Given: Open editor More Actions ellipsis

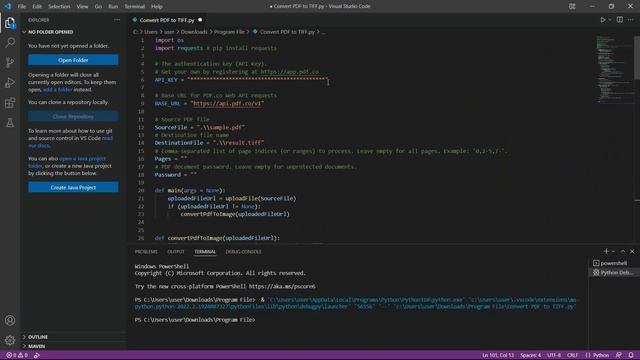Looking at the screenshot, I should pos(631,20).
